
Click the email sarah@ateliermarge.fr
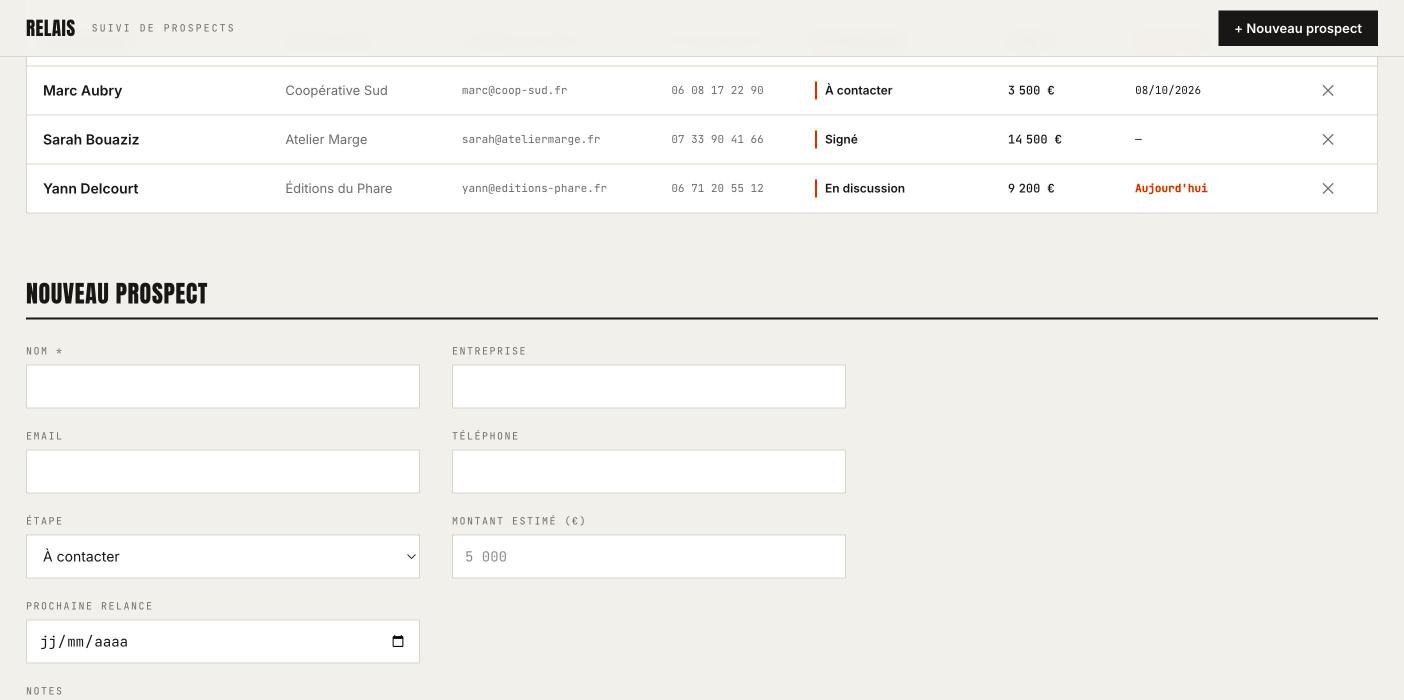point(531,139)
